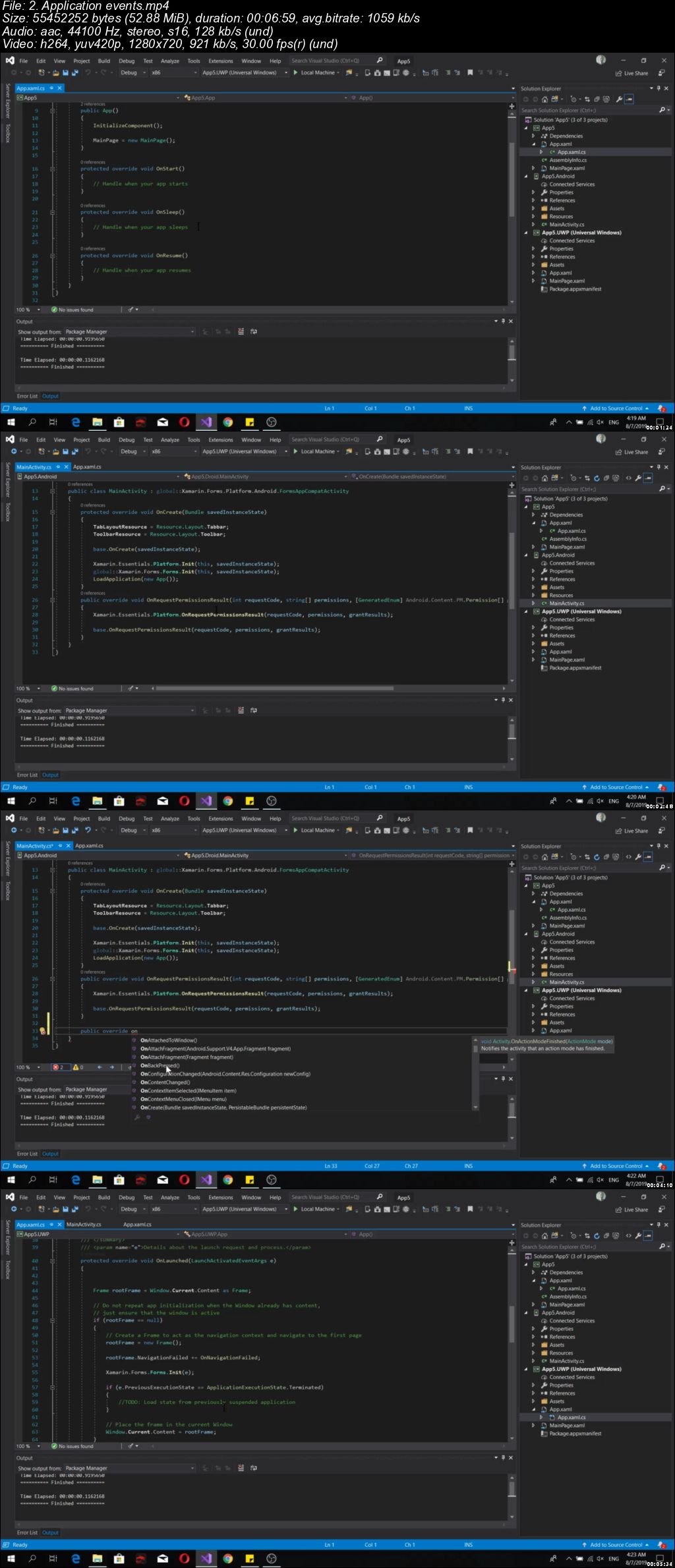The width and height of the screenshot is (675, 1568).
Task: Click the account avatar icon in 00:04:10 frame
Action: [x=601, y=818]
